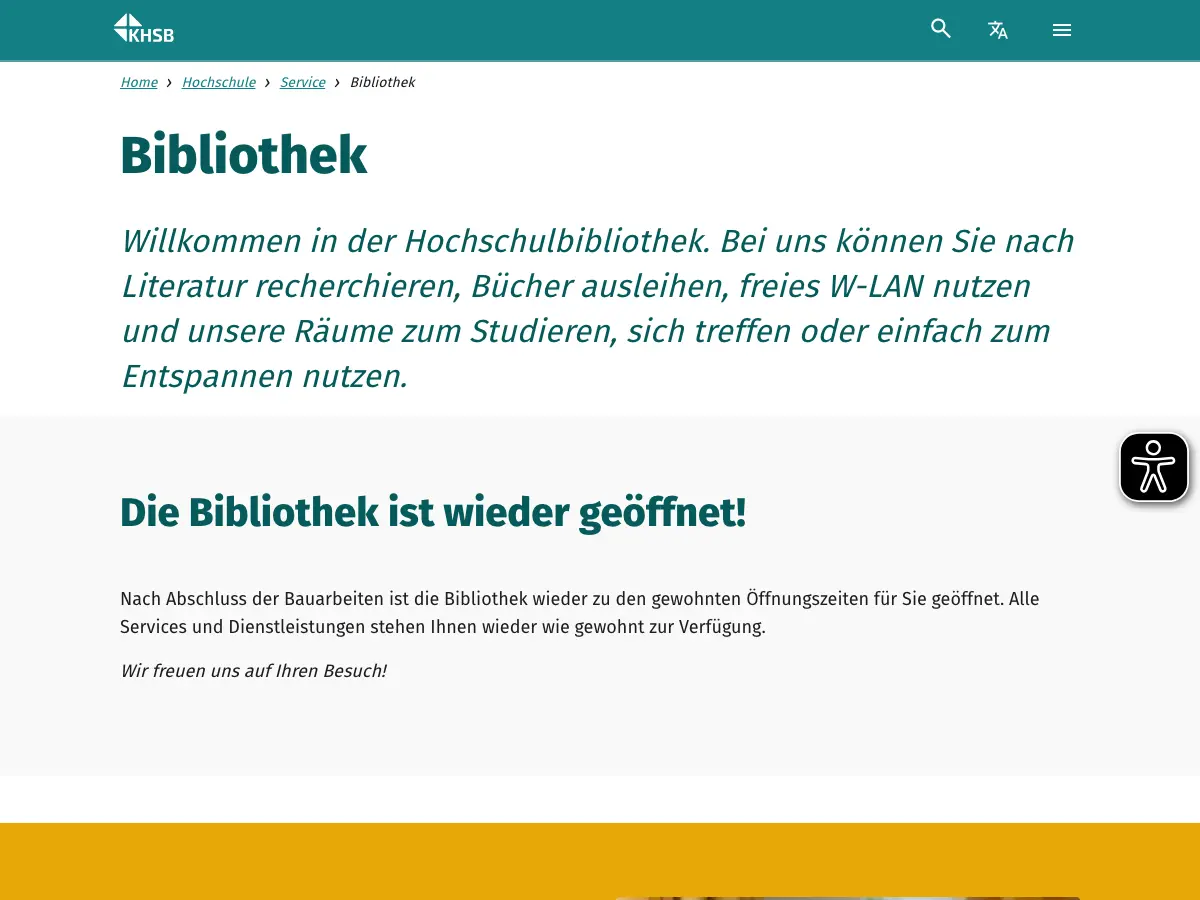This screenshot has height=900, width=1200.
Task: Click the Bibliothek page heading
Action: pos(244,156)
